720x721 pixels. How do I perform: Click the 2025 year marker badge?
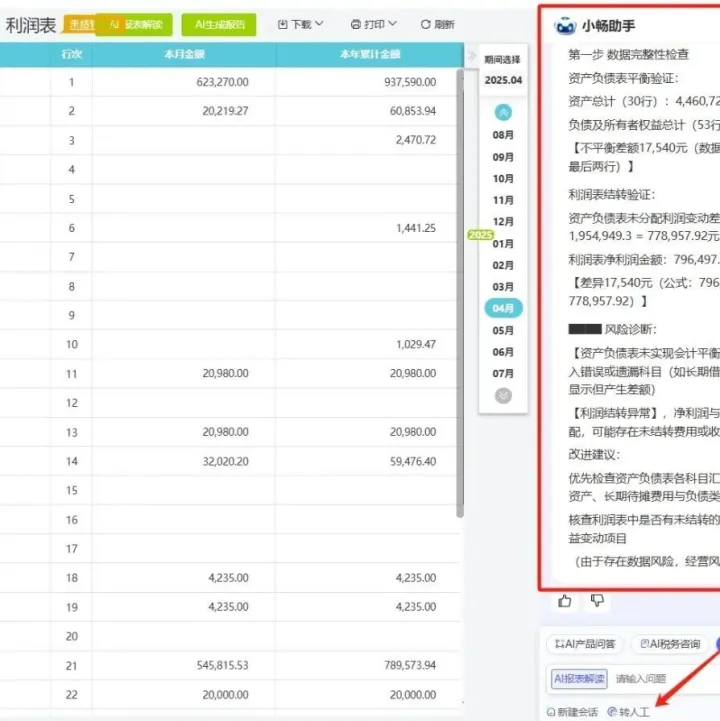pos(480,235)
